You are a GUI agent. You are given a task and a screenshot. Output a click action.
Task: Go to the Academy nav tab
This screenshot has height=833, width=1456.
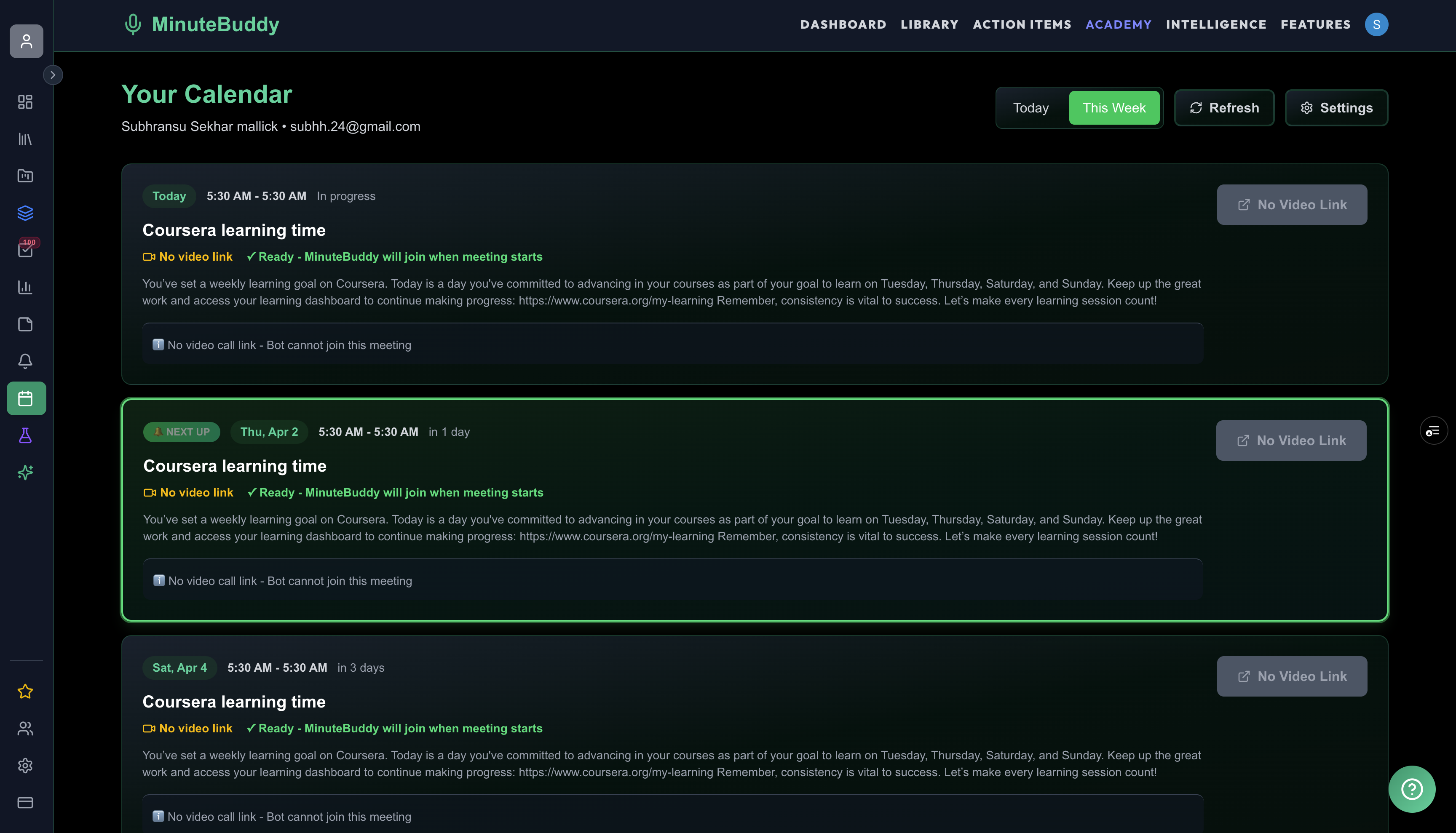[1118, 24]
